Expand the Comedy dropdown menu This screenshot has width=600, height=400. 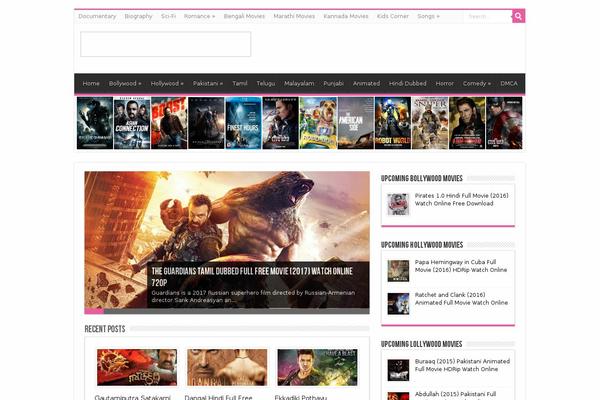(477, 83)
